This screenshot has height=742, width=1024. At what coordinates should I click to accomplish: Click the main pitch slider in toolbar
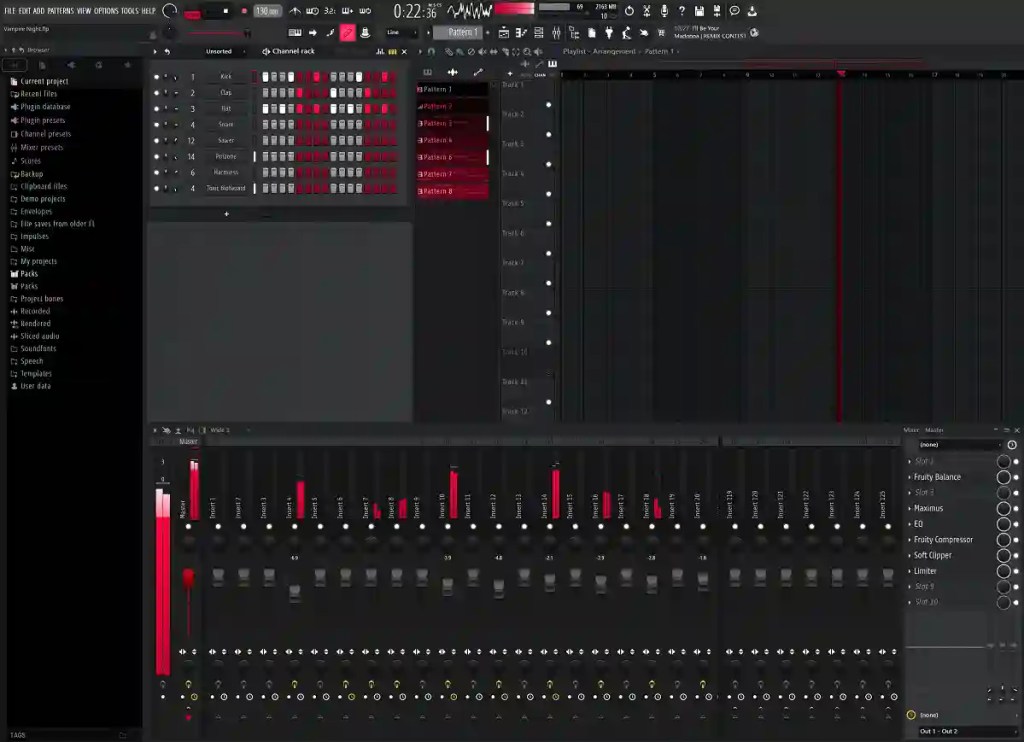tap(219, 33)
